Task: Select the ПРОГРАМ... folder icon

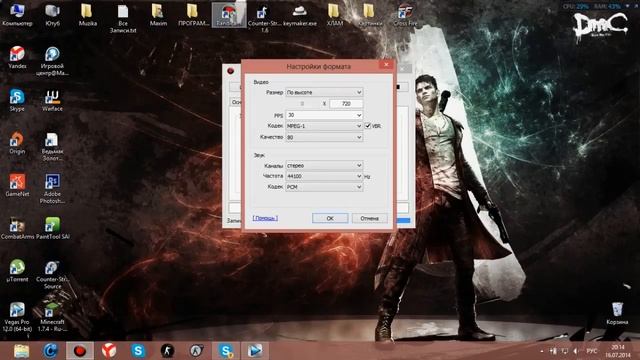Action: tap(193, 15)
